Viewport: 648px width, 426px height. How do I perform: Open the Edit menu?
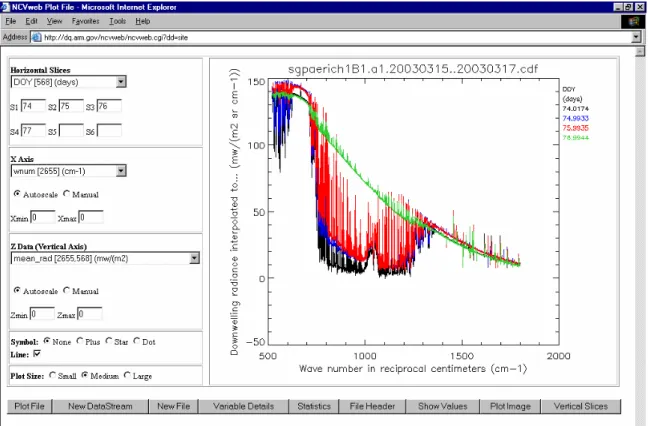[x=31, y=21]
